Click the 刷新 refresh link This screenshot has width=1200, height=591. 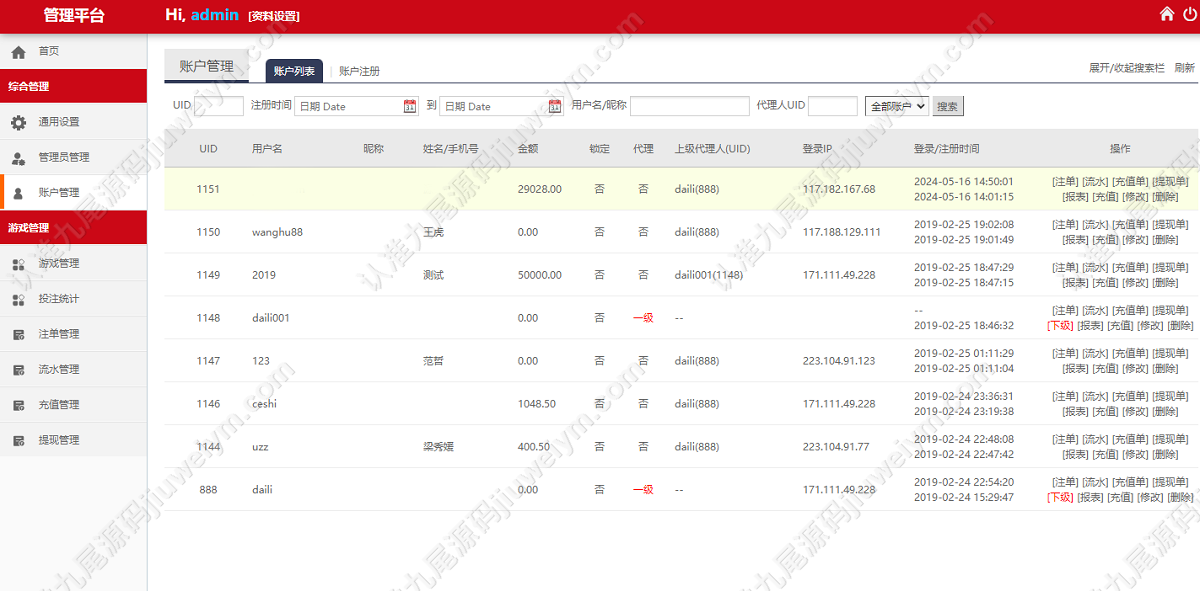click(1185, 68)
